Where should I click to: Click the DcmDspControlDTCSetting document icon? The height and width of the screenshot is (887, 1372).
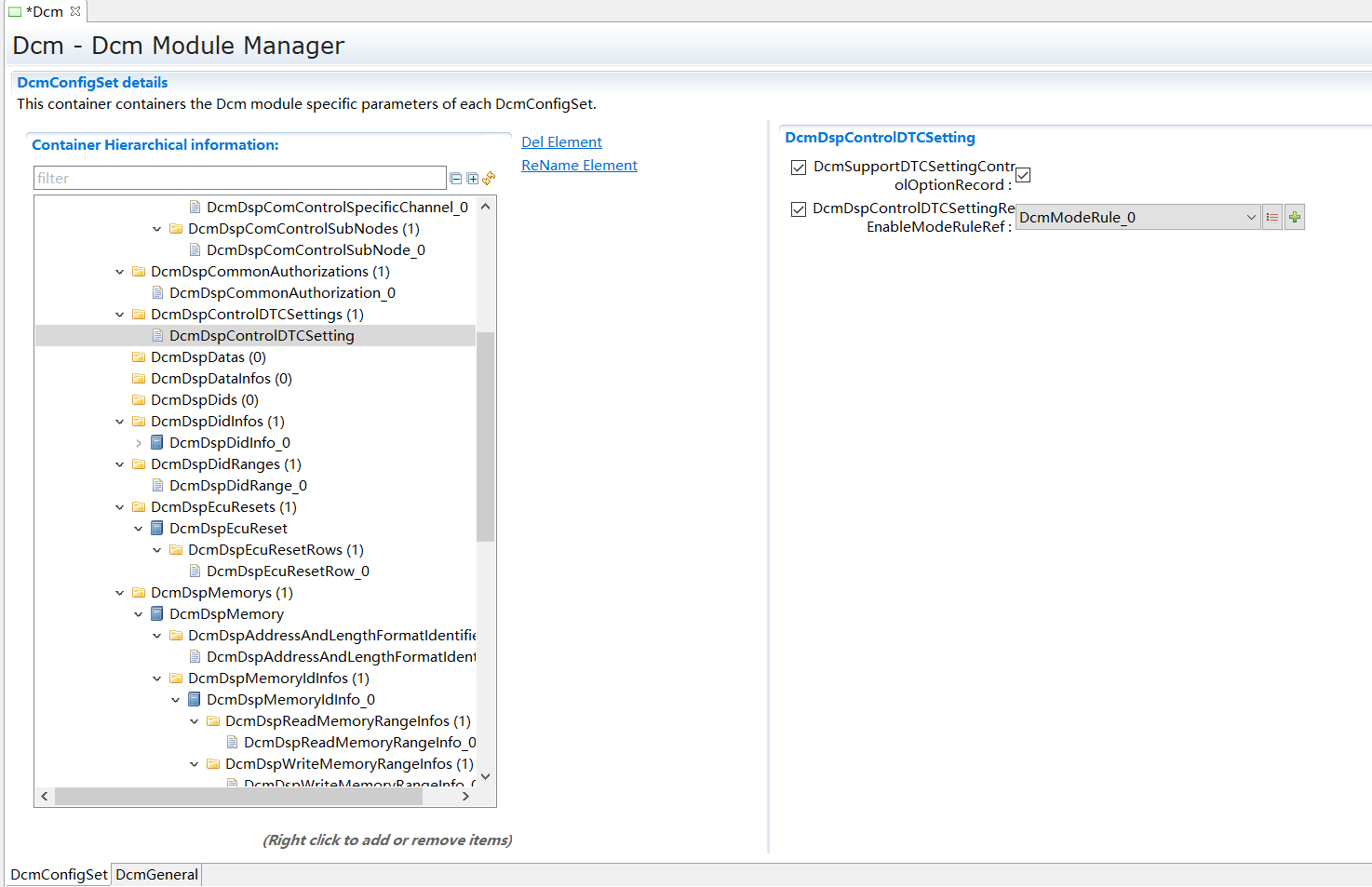(157, 335)
